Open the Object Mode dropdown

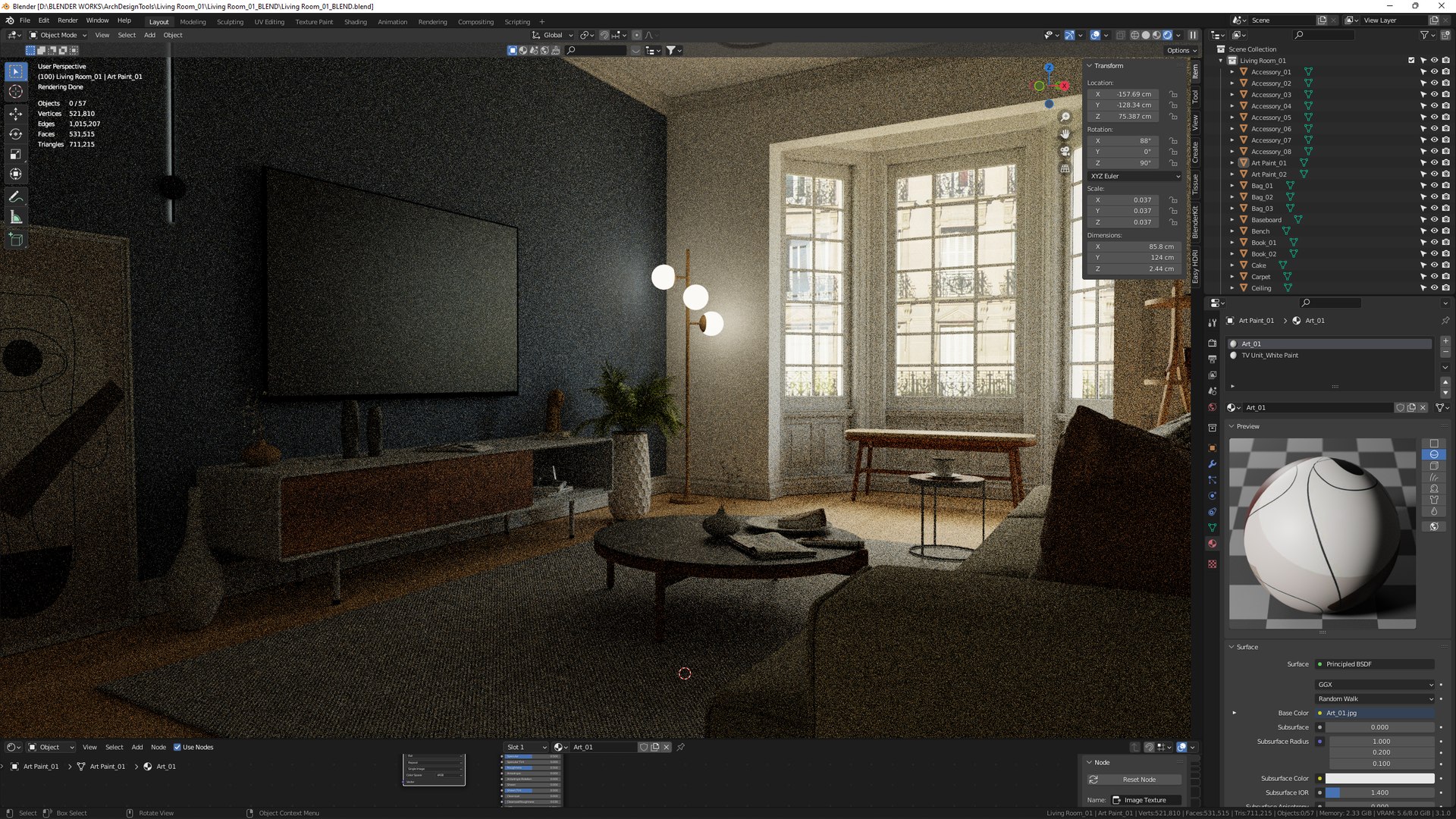[x=58, y=35]
